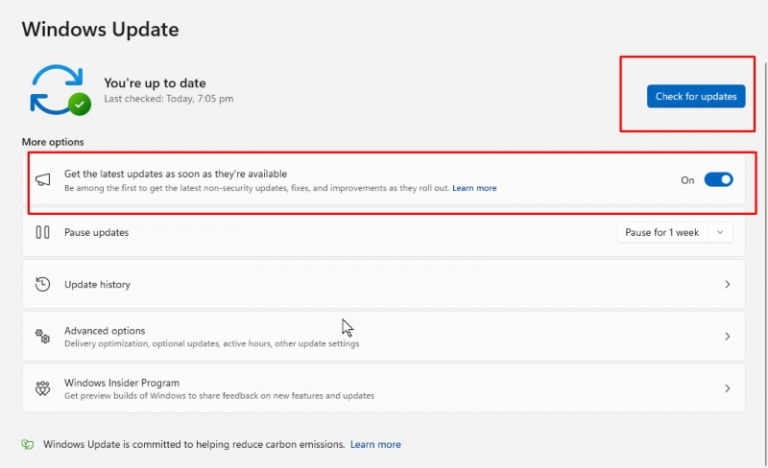Open Learn more link about latest updates
Screen dimensions: 768x468
pyautogui.click(x=474, y=188)
